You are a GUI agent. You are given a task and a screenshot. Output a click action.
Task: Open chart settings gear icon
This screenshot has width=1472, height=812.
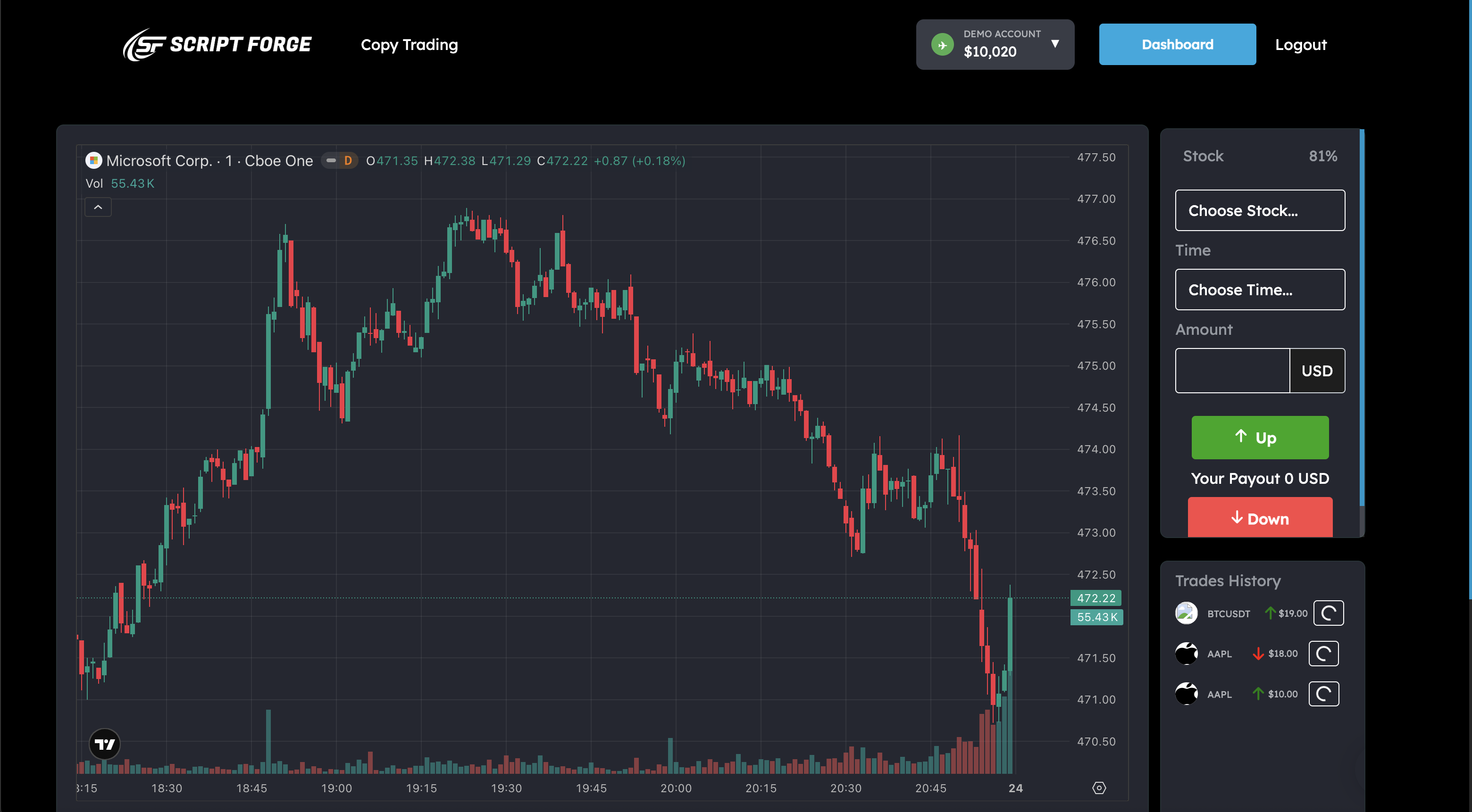(x=1099, y=788)
